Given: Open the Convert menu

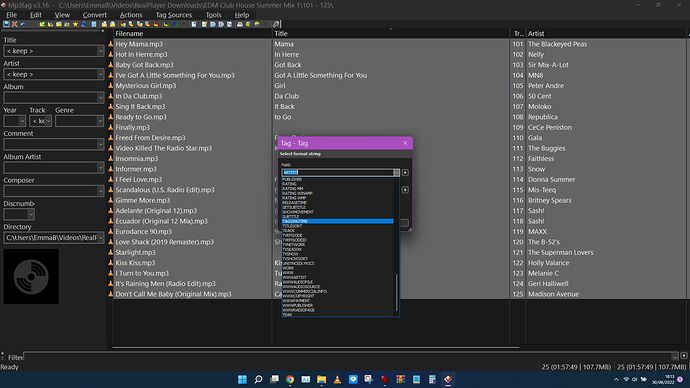Looking at the screenshot, I should click(x=95, y=15).
